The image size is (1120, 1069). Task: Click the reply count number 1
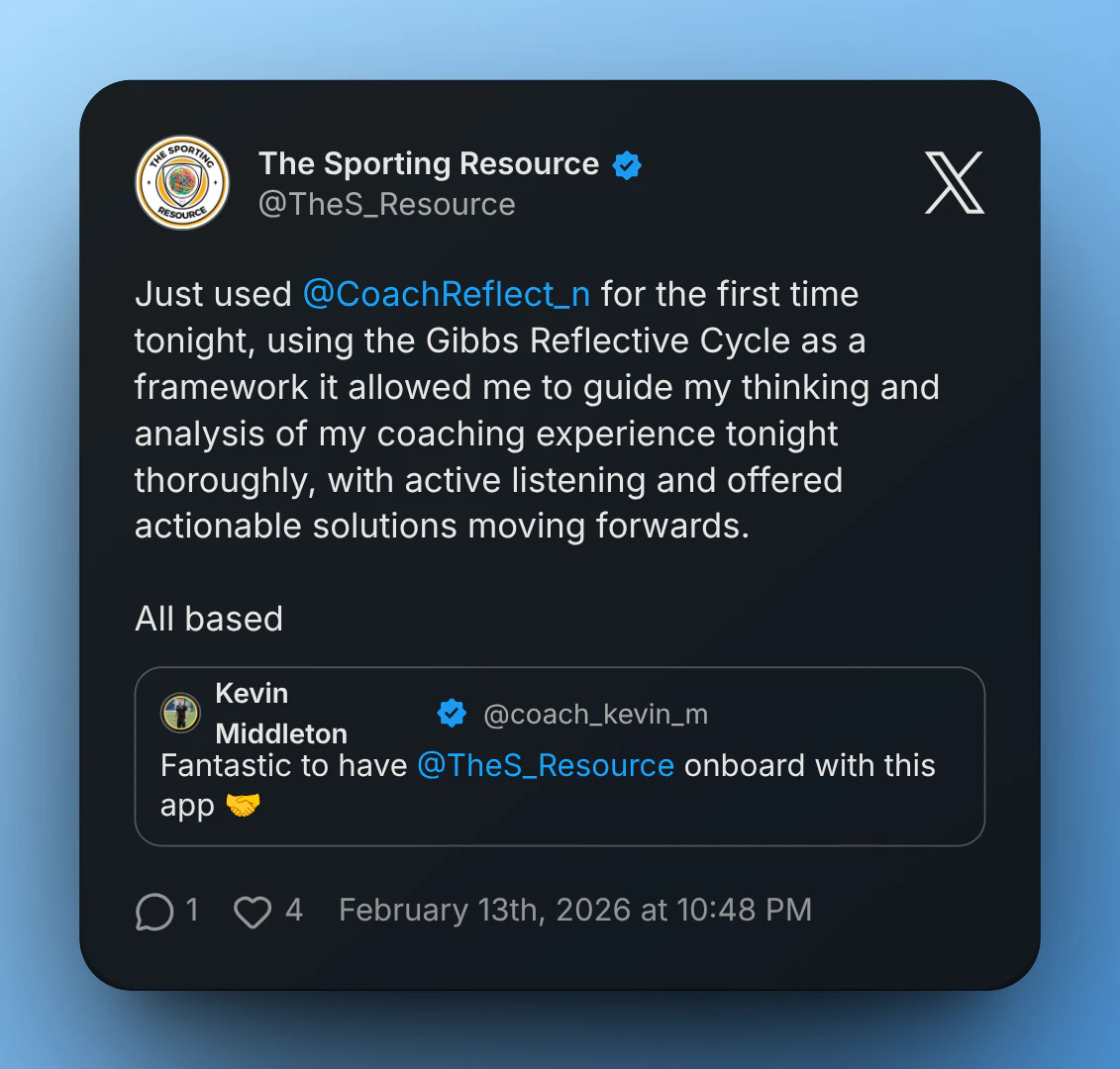click(192, 910)
